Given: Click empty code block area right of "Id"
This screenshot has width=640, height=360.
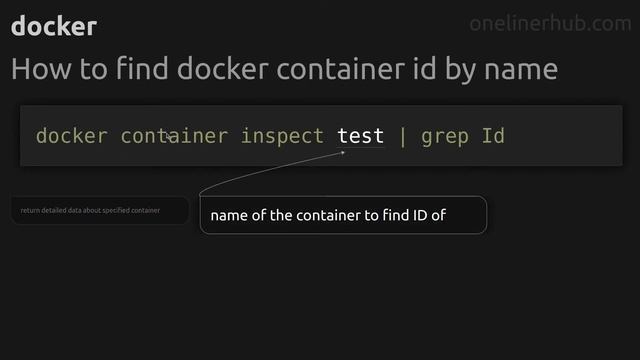Looking at the screenshot, I should pyautogui.click(x=563, y=136).
